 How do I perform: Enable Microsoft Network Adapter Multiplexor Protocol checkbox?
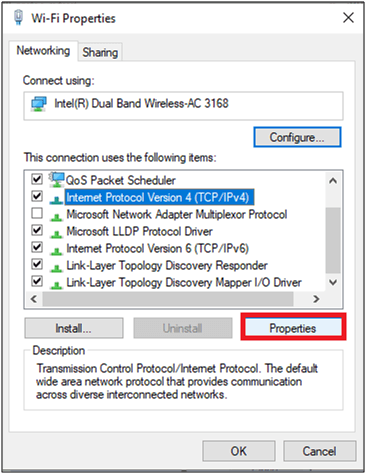tap(37, 213)
